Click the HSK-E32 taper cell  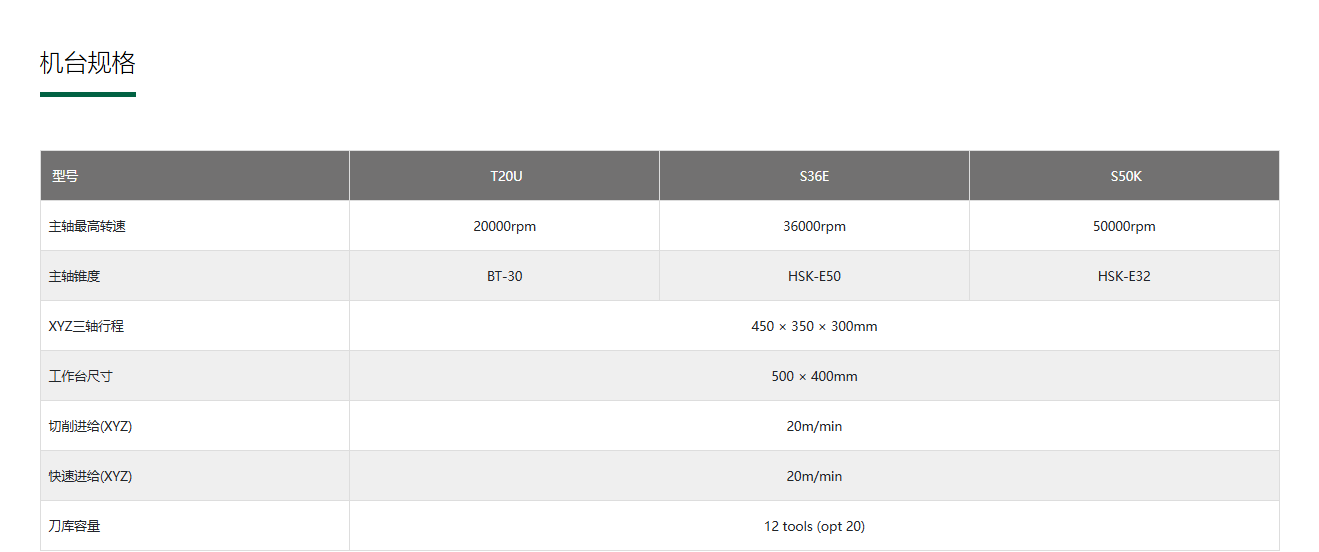tap(1124, 276)
